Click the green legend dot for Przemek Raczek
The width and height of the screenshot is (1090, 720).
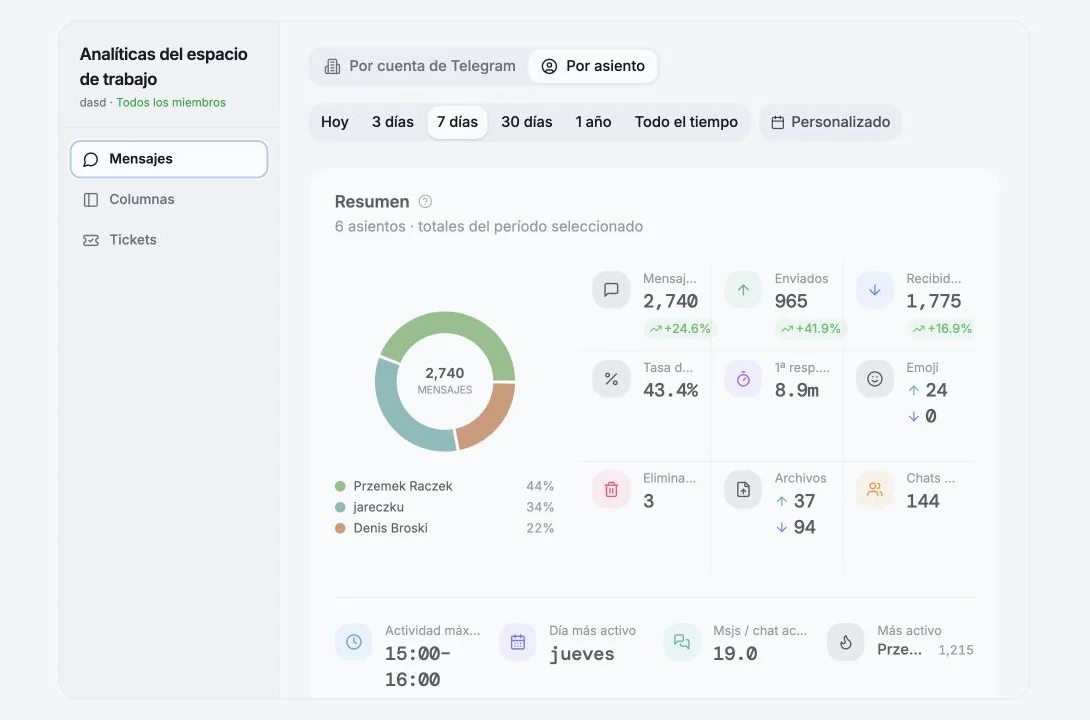click(340, 486)
